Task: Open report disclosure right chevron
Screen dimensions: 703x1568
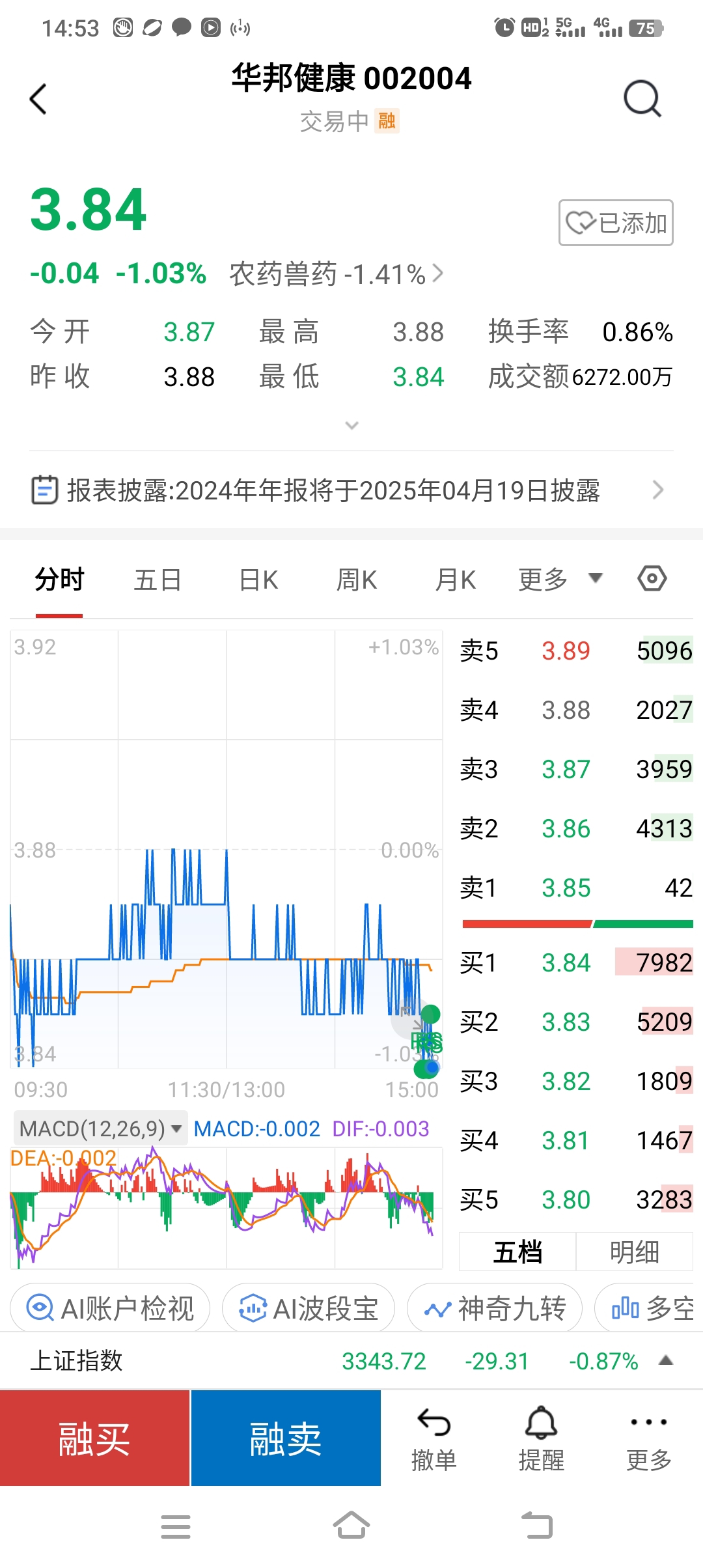Action: (x=659, y=490)
